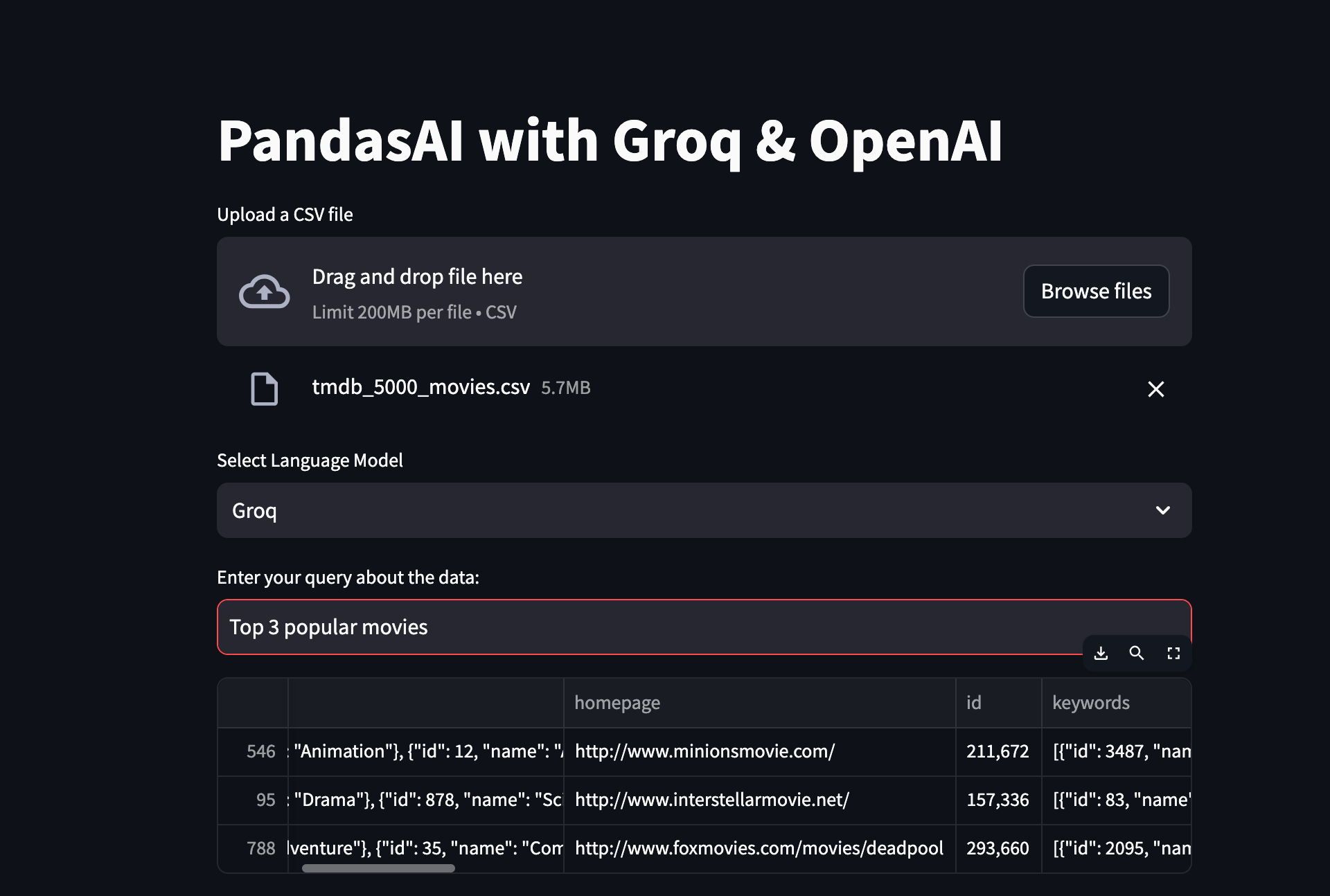1330x896 pixels.
Task: Click the document icon beside tmdb_5000_movies.csv
Action: [x=264, y=388]
